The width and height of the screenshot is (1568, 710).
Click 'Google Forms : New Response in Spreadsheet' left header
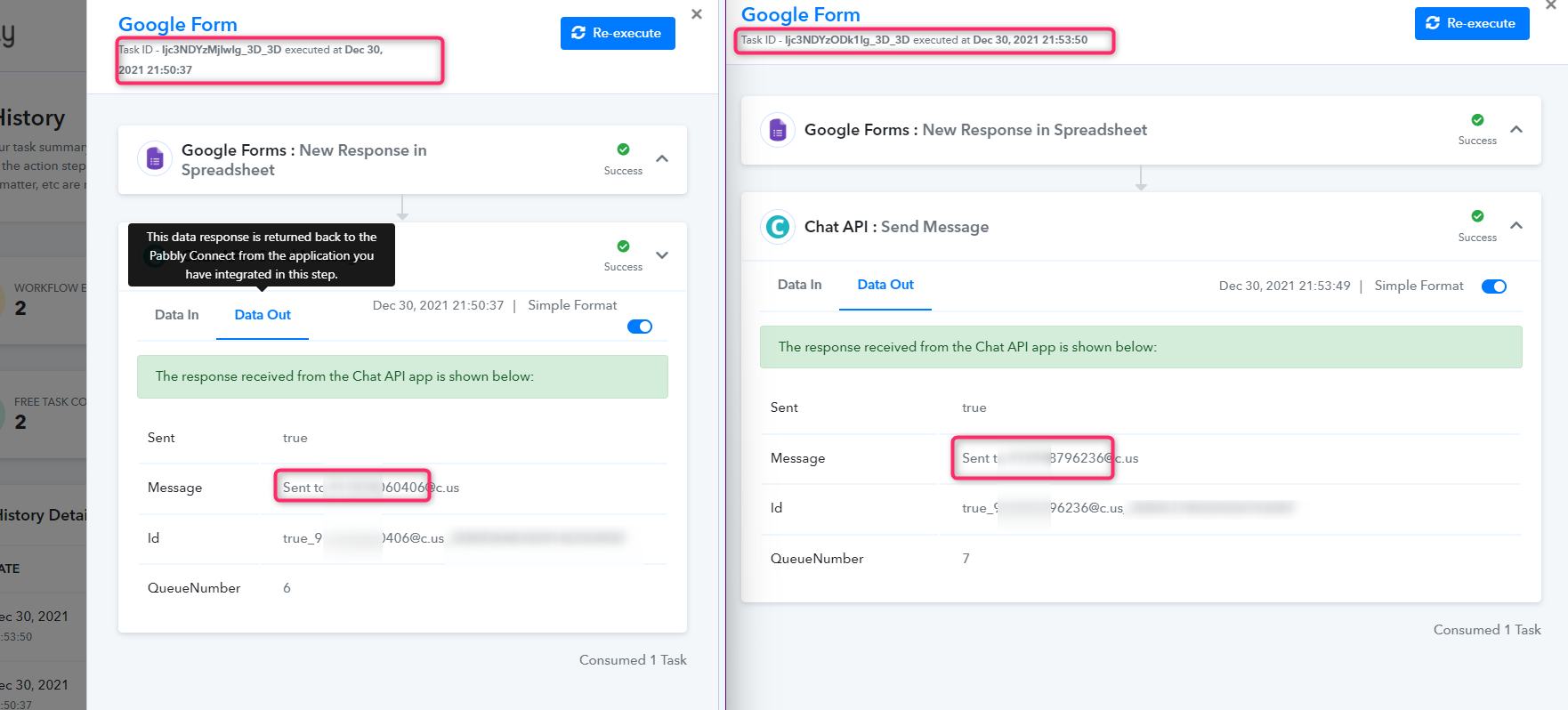(x=304, y=160)
